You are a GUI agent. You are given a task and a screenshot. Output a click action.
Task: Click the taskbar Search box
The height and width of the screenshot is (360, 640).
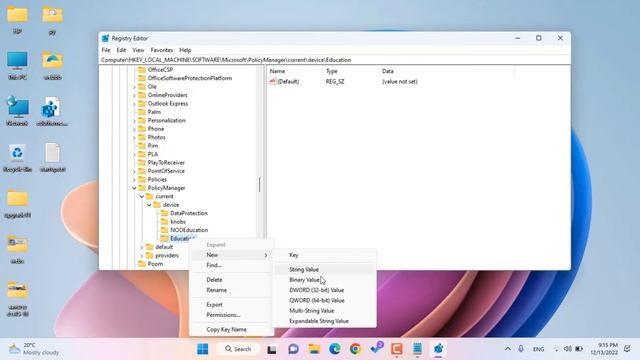(238, 349)
